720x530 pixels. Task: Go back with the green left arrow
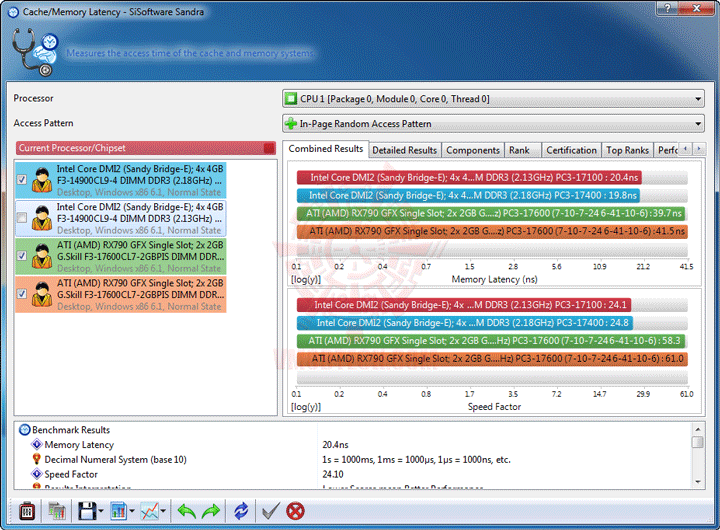coord(186,511)
